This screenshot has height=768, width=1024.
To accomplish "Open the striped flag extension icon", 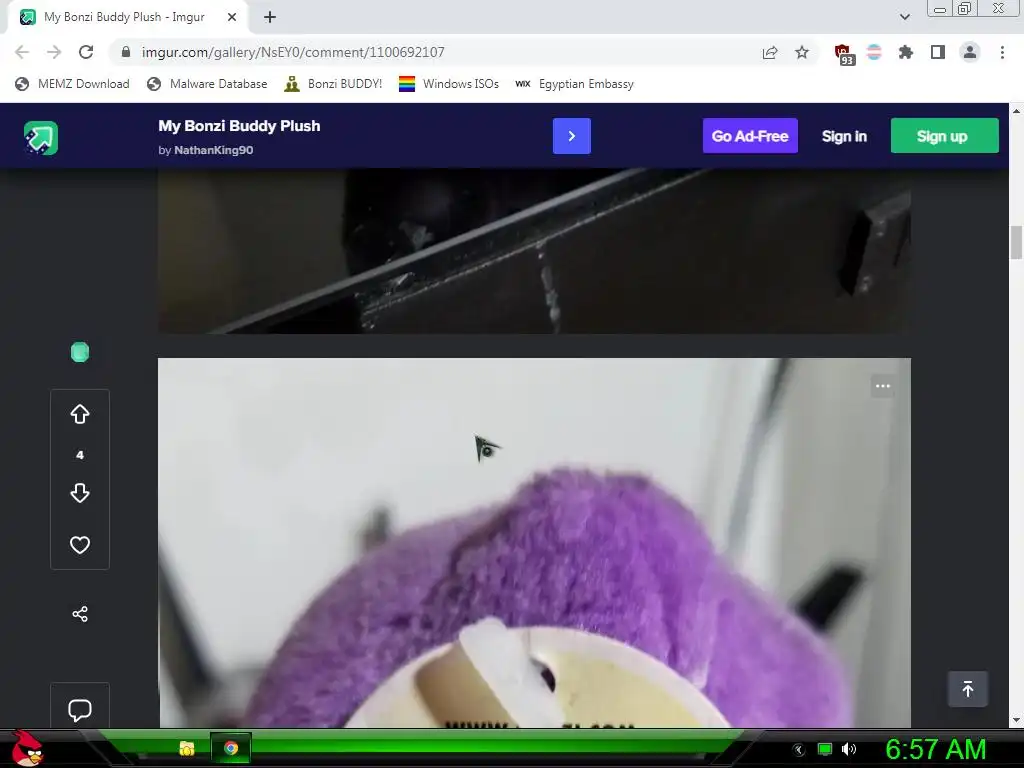I will coord(874,52).
